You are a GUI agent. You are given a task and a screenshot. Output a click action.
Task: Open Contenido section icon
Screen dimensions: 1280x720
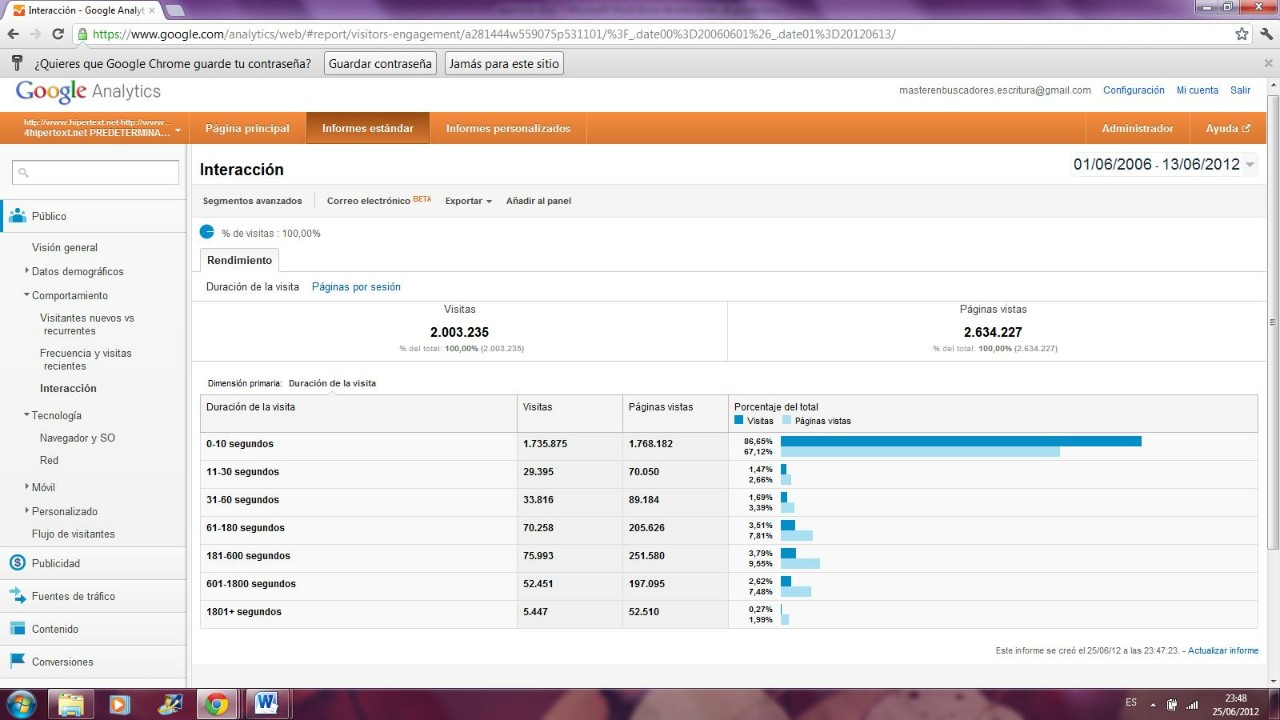(17, 629)
